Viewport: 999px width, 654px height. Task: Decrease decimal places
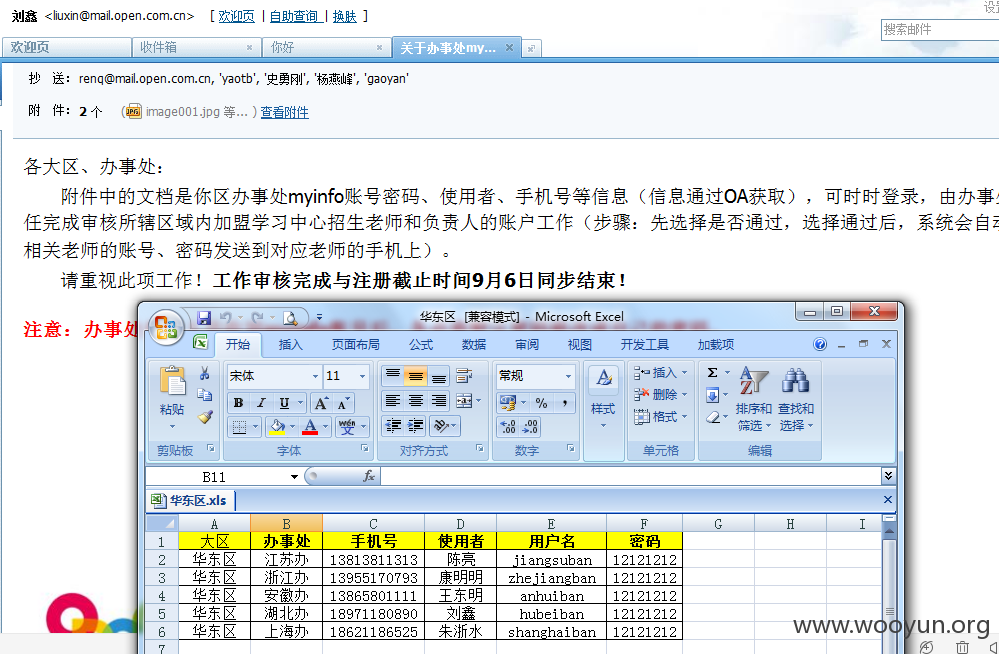click(530, 426)
